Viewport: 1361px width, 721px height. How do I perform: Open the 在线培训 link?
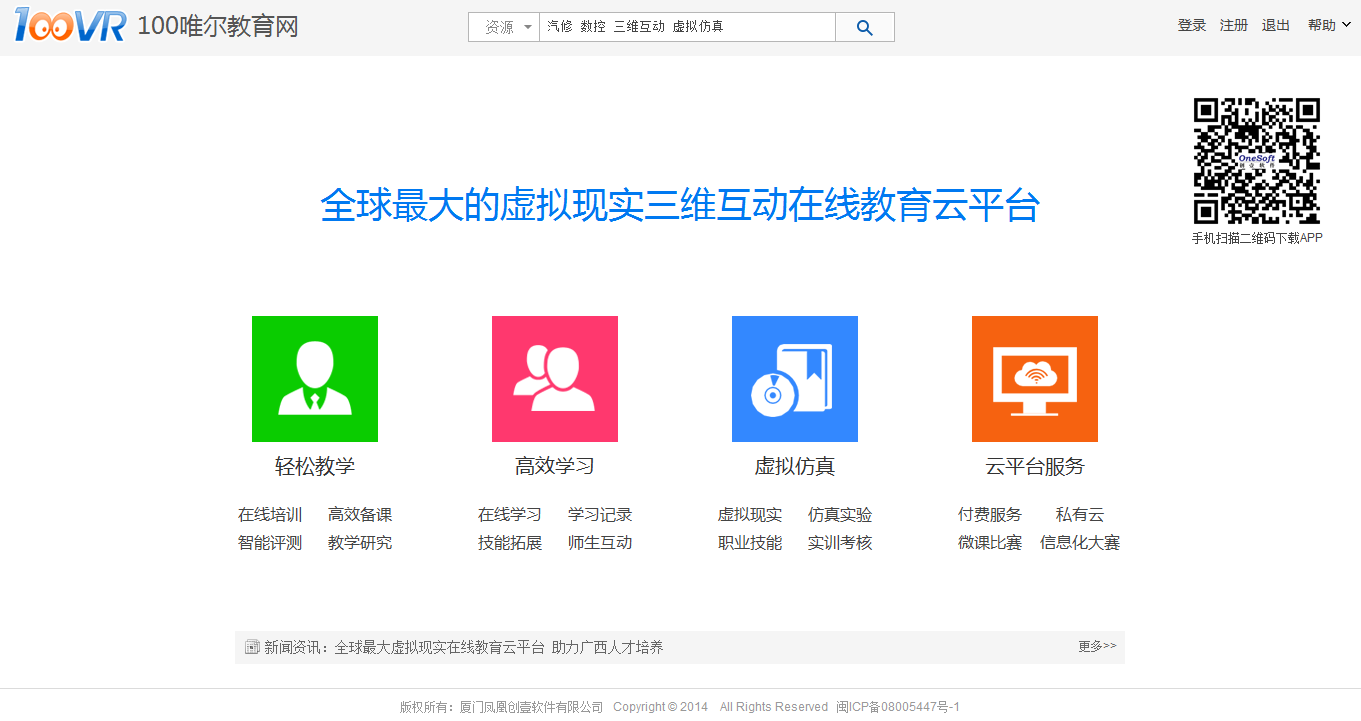[x=270, y=515]
